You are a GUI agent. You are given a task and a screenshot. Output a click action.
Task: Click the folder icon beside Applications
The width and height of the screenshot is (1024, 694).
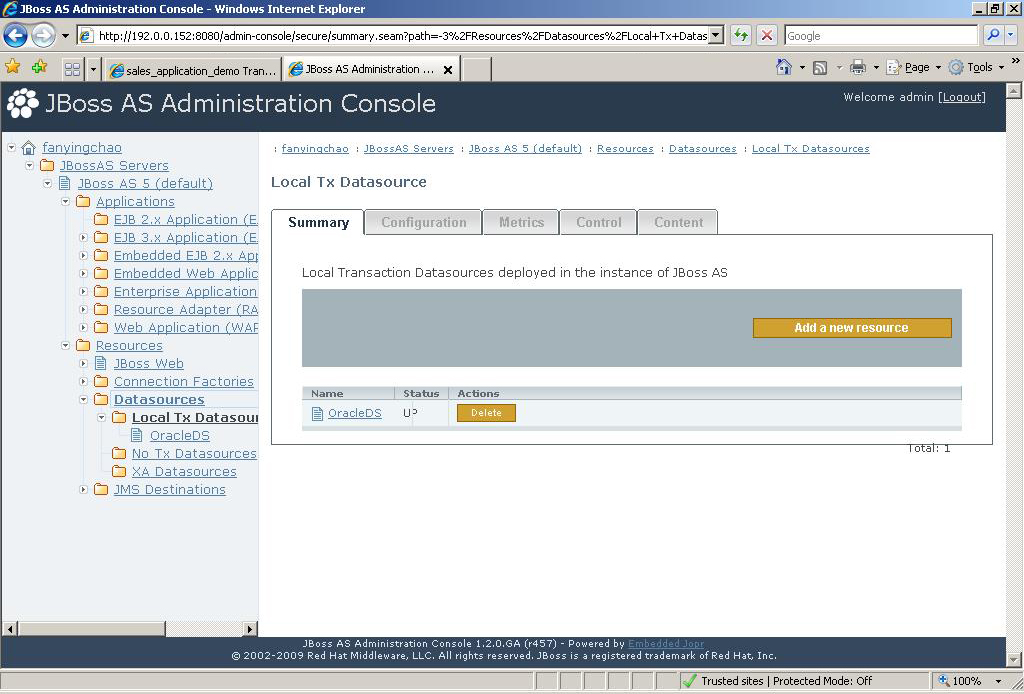83,201
